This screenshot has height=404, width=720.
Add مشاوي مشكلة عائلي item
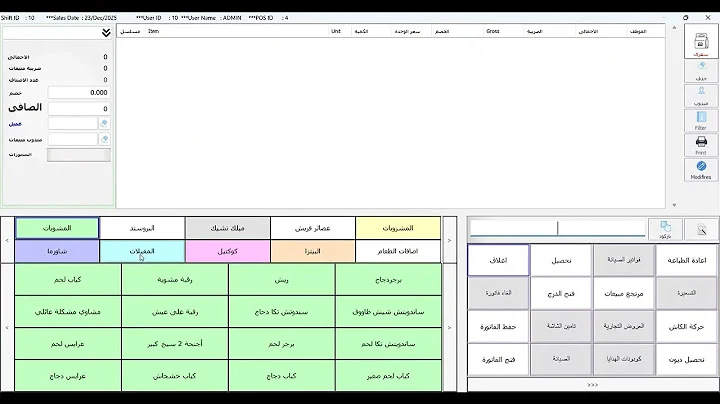click(x=68, y=312)
